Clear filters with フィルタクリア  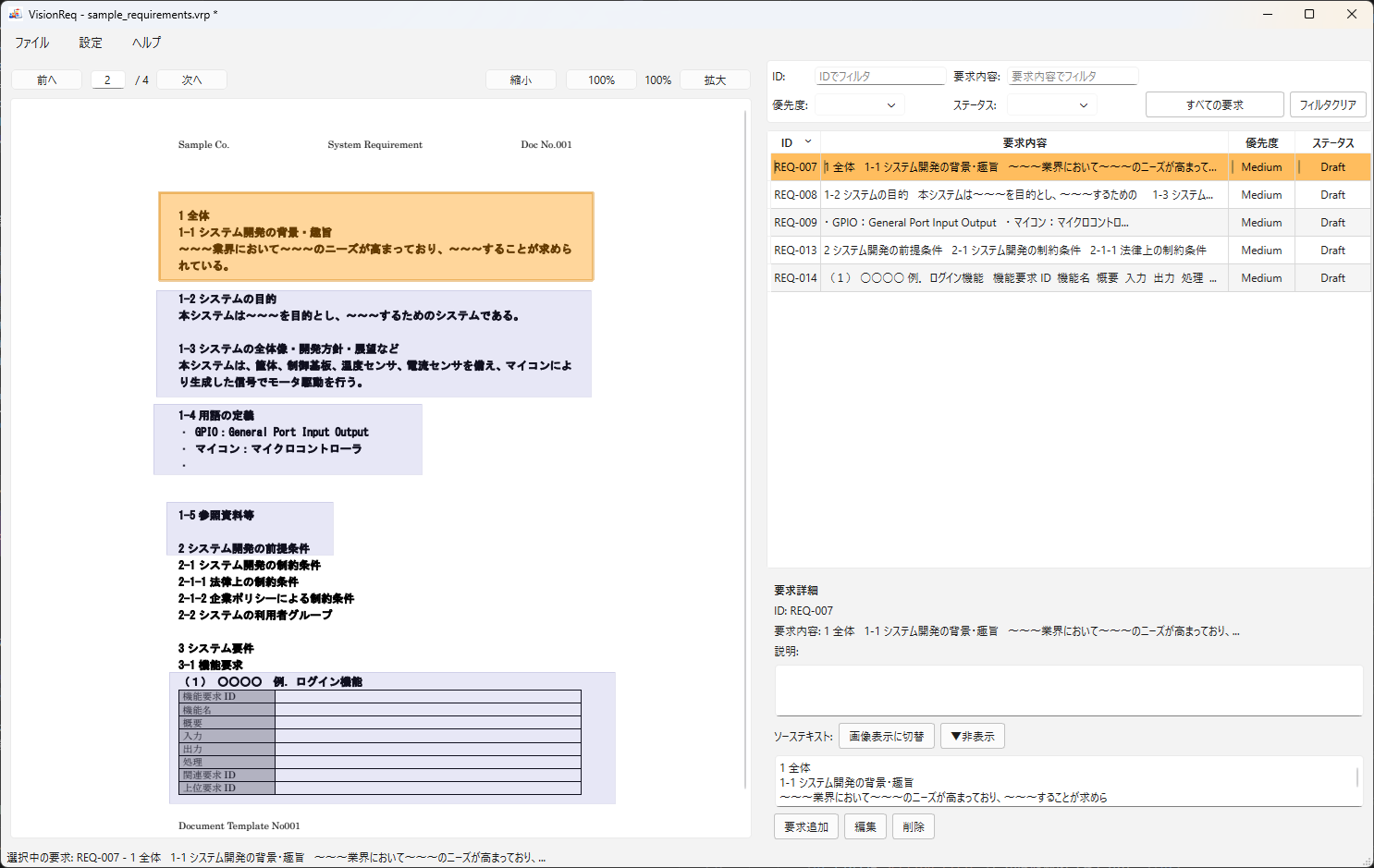(x=1328, y=104)
